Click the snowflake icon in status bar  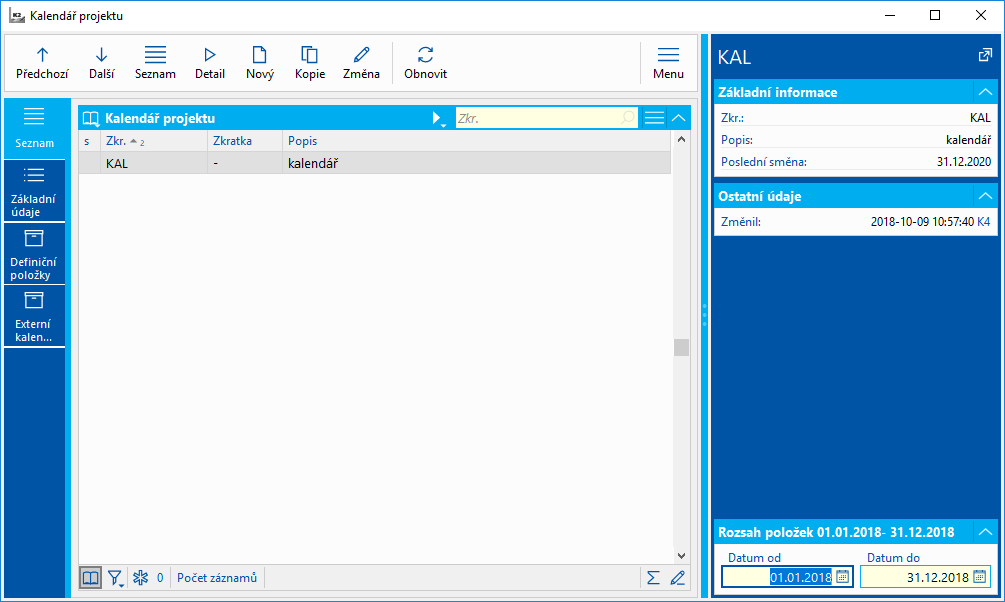click(140, 578)
